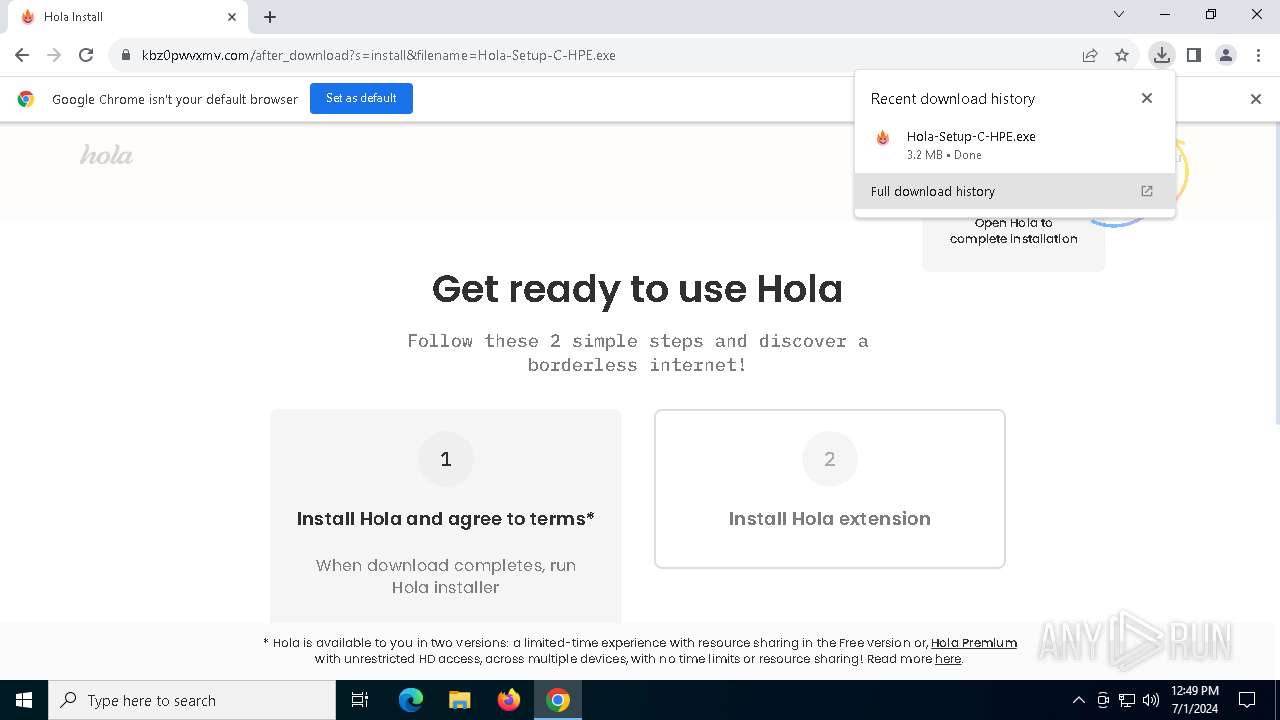
Task: Open the Windows Start menu
Action: 24,700
